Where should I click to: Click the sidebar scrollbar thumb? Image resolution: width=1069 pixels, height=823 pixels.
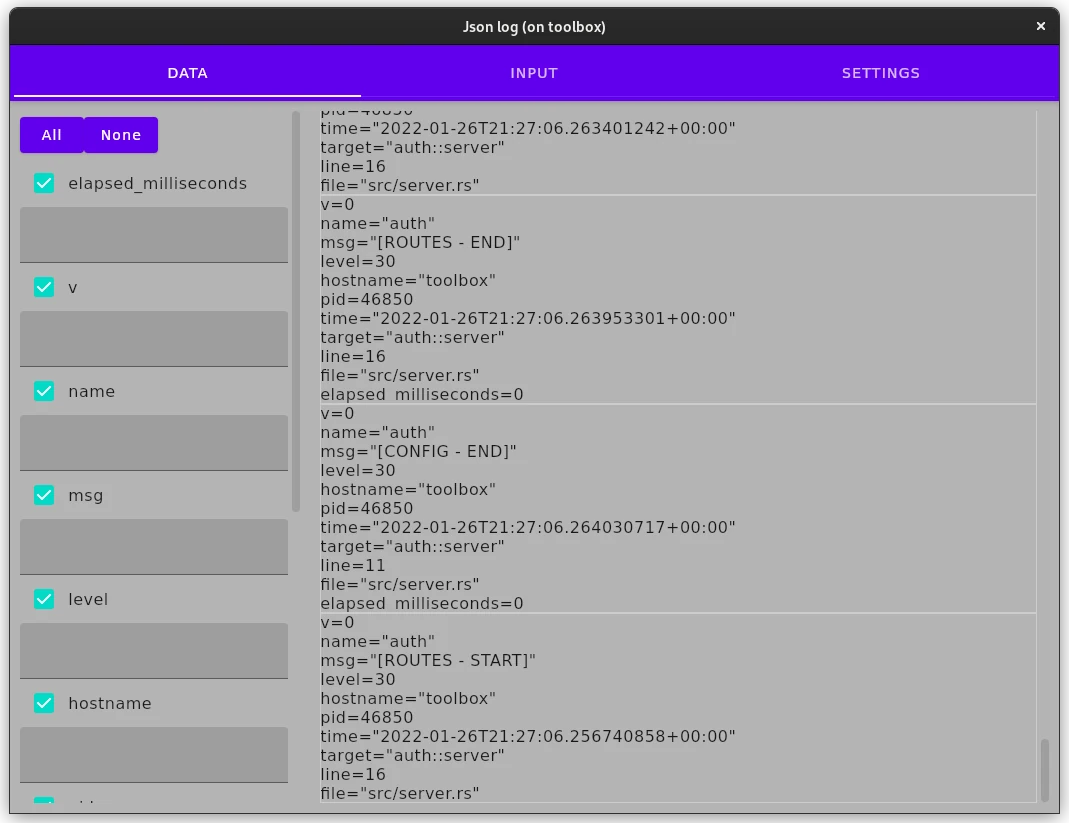pos(297,300)
